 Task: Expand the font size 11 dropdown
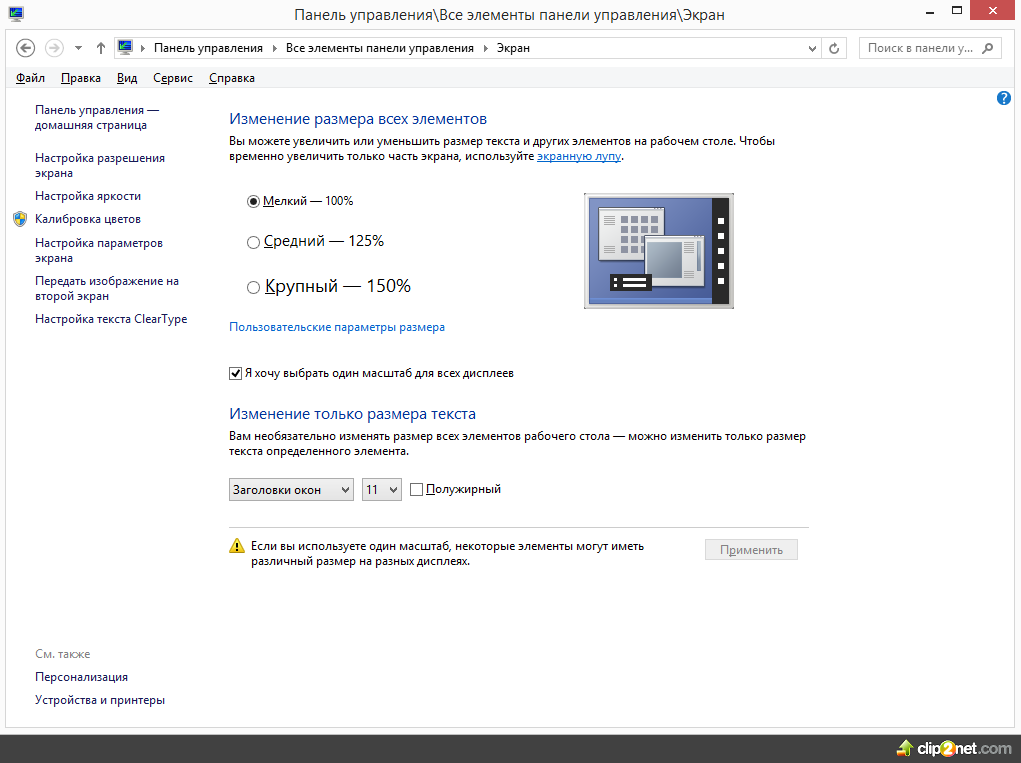(x=381, y=490)
